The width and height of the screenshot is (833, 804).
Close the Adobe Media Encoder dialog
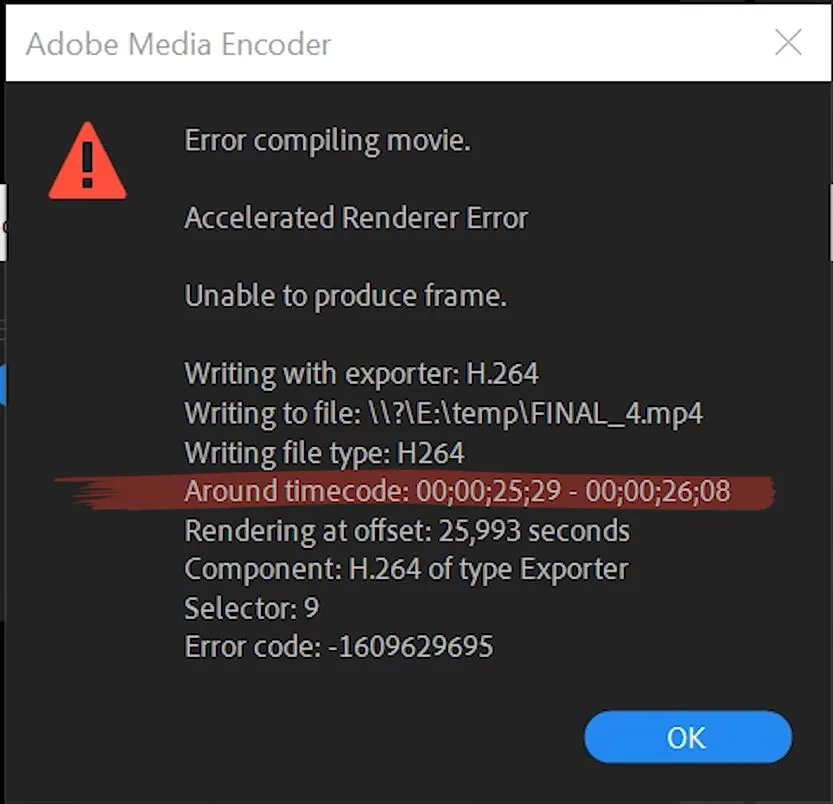point(788,43)
